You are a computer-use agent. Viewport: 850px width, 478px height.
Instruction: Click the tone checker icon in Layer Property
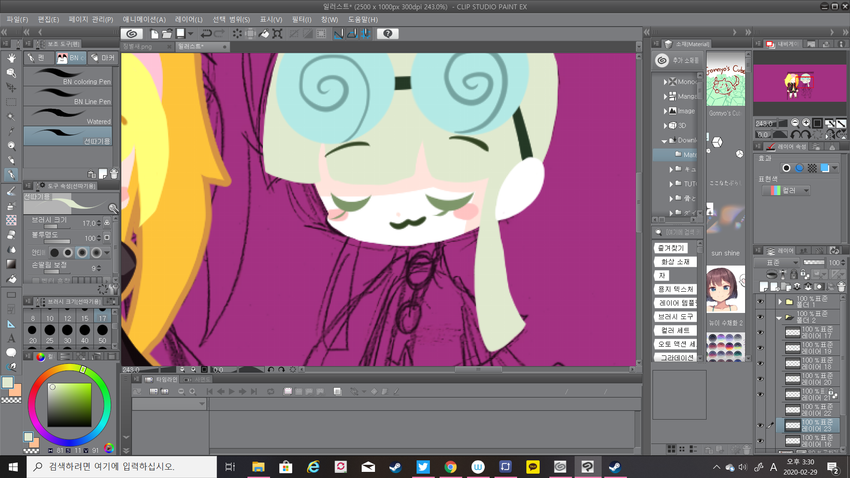pos(812,168)
